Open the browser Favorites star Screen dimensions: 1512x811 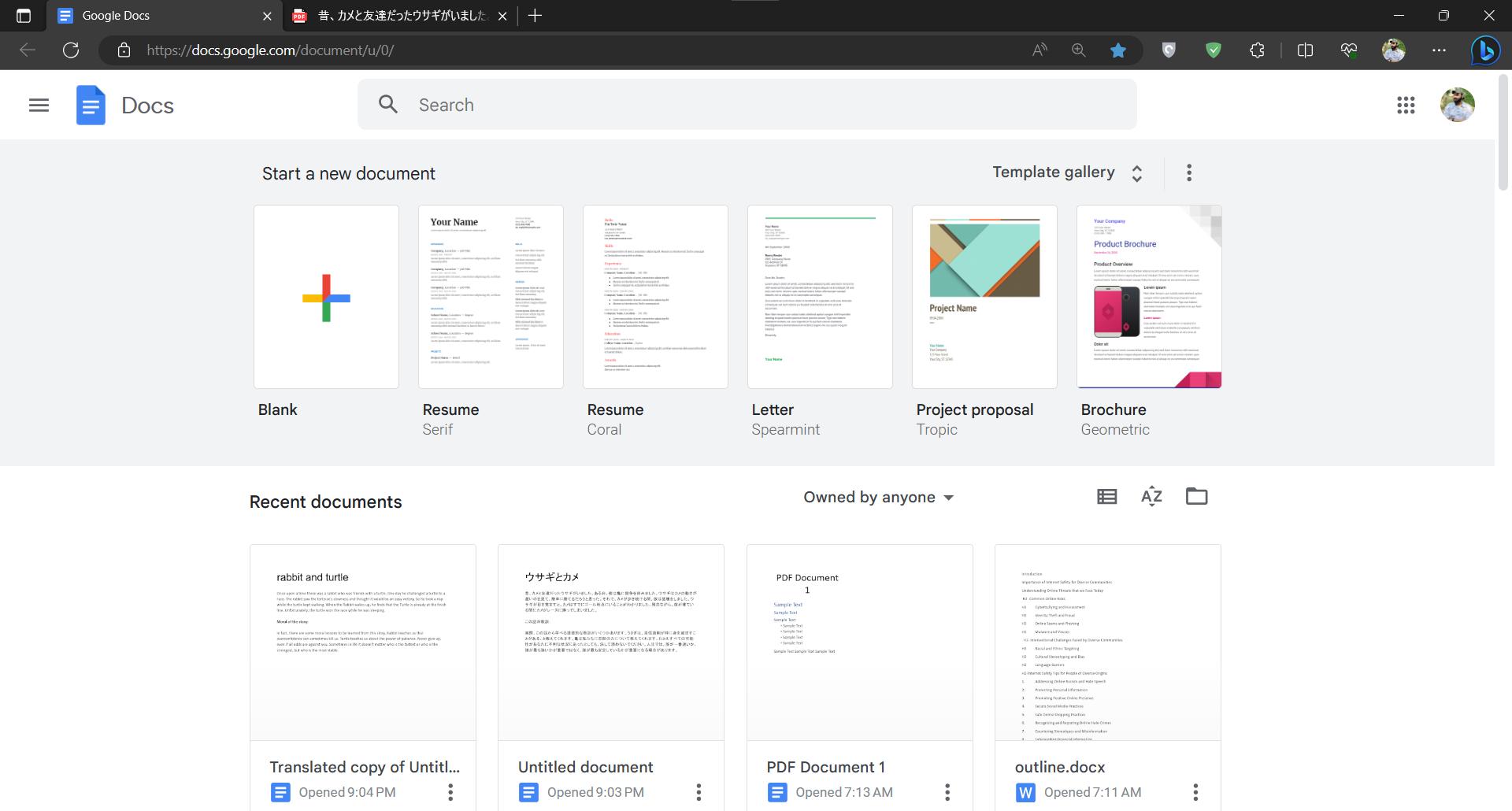1117,50
